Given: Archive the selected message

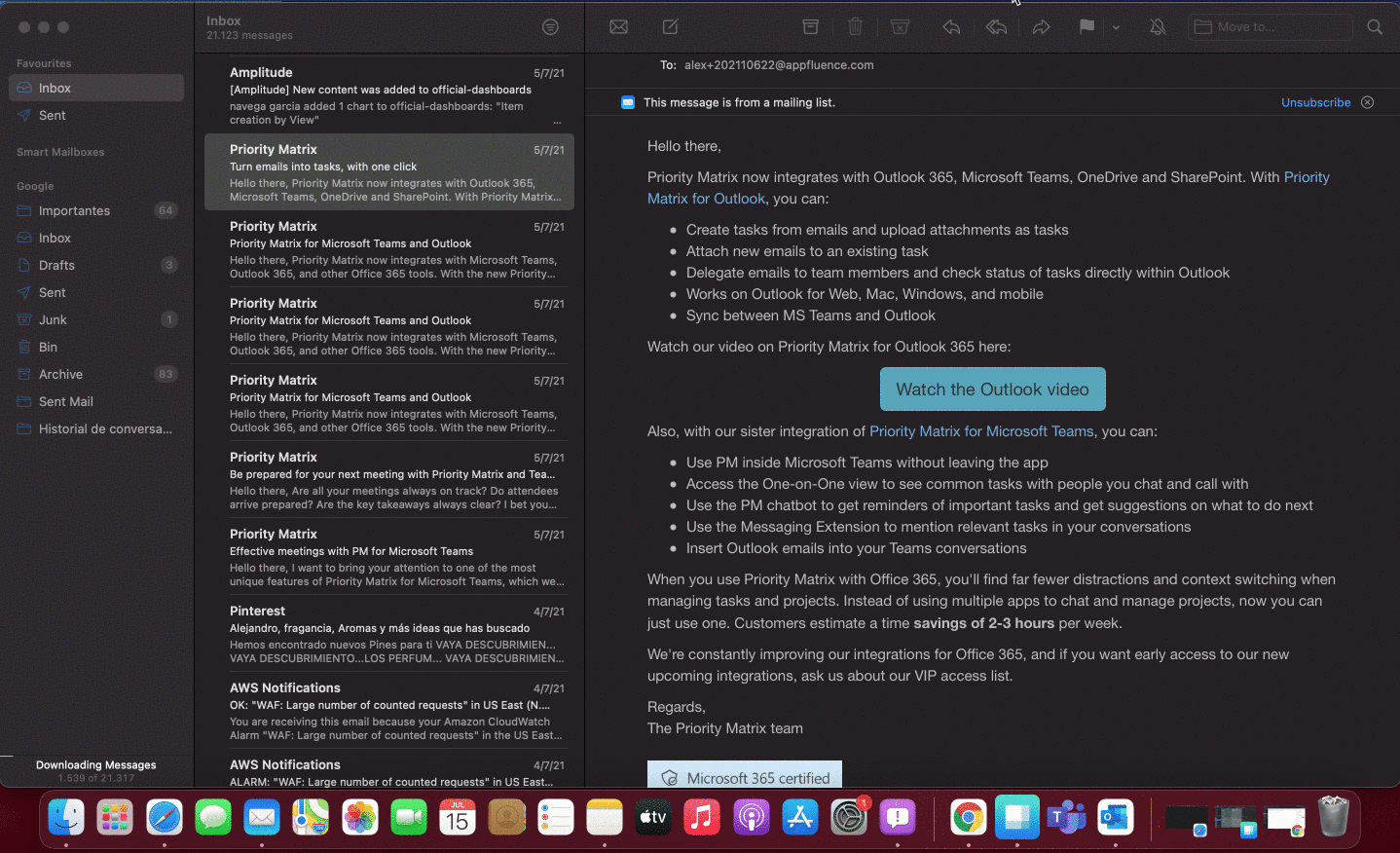Looking at the screenshot, I should click(810, 27).
